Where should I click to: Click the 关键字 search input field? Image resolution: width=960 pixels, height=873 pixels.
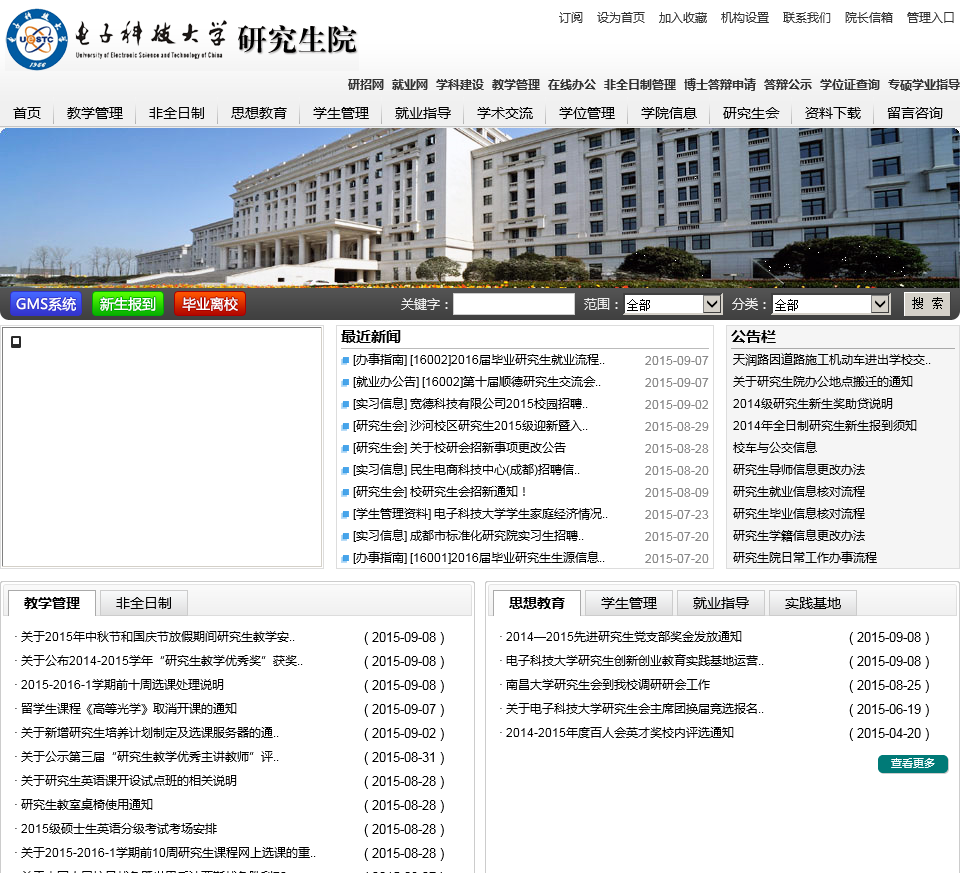[x=514, y=304]
